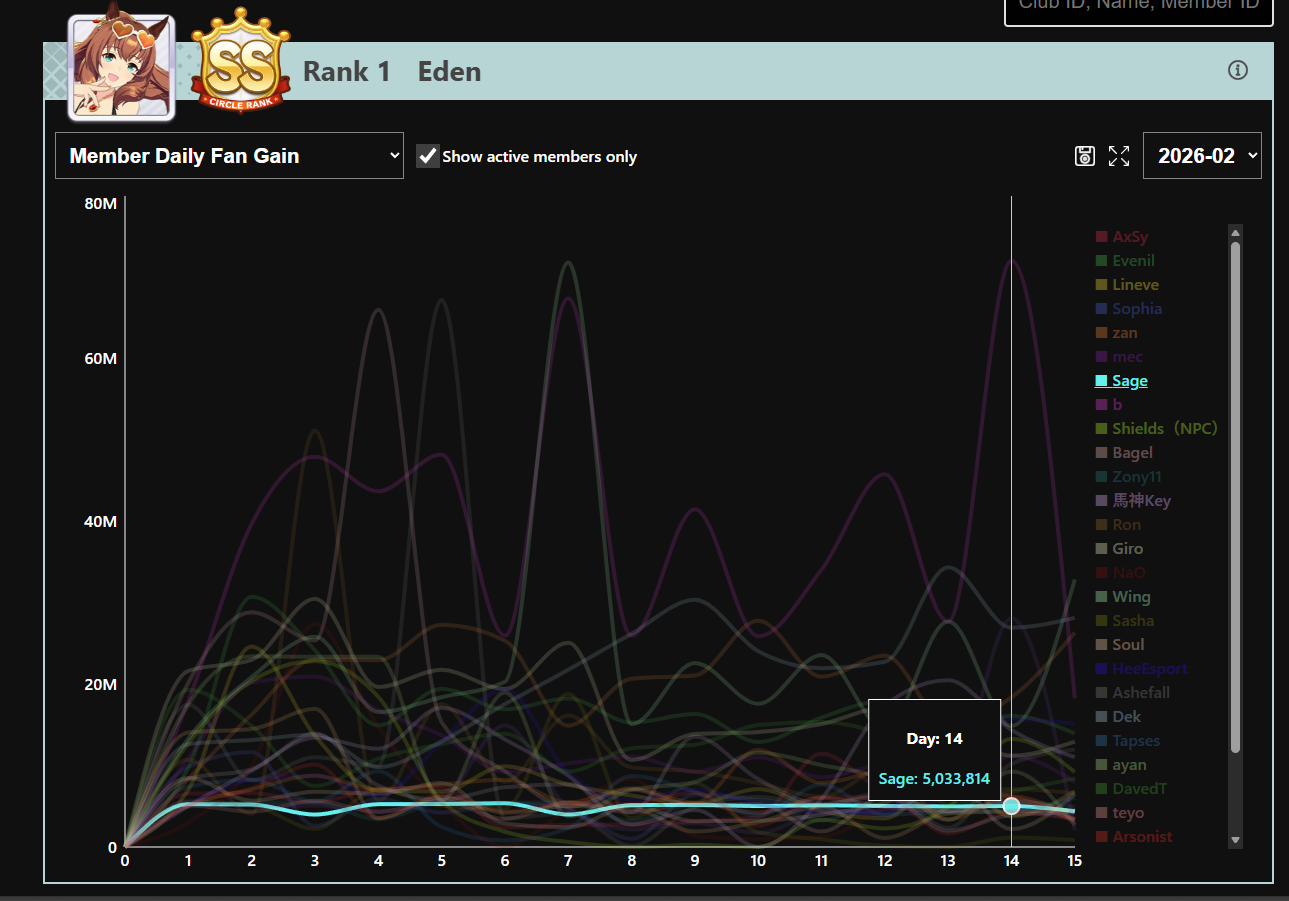Toggle the AxSy series in legend

click(1121, 237)
